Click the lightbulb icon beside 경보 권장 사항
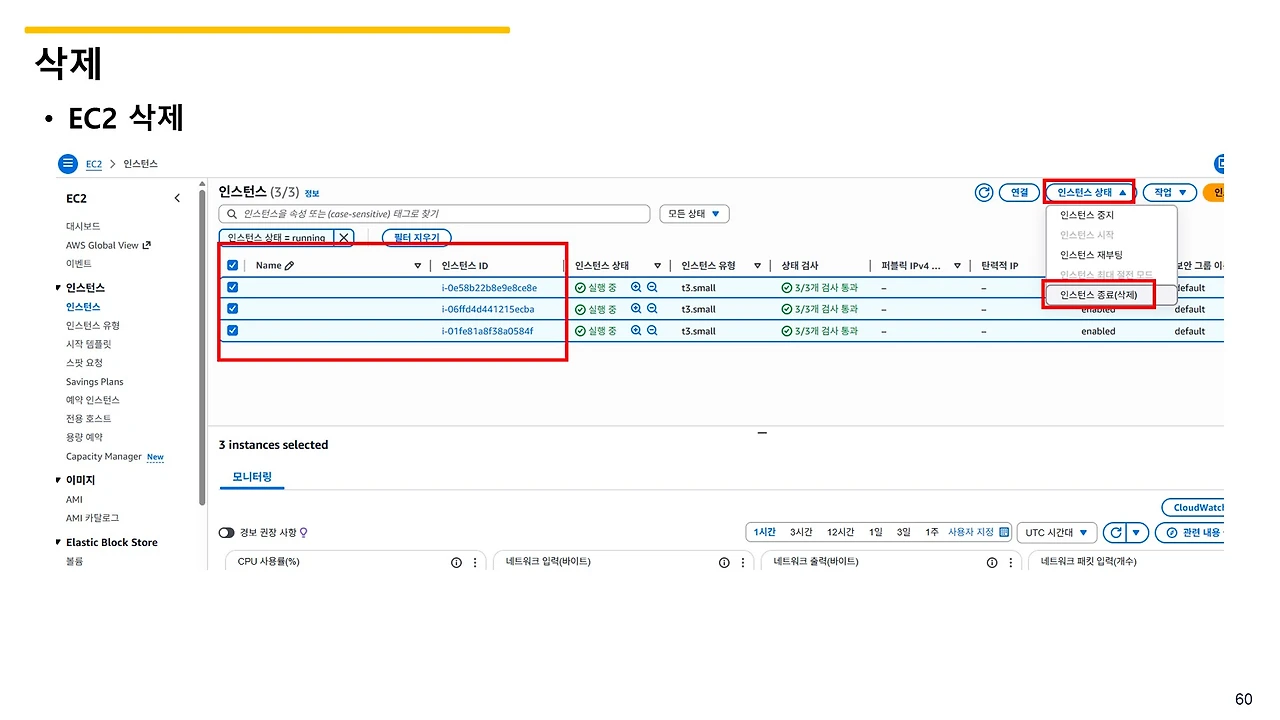Viewport: 1280px width, 720px height. tap(303, 533)
